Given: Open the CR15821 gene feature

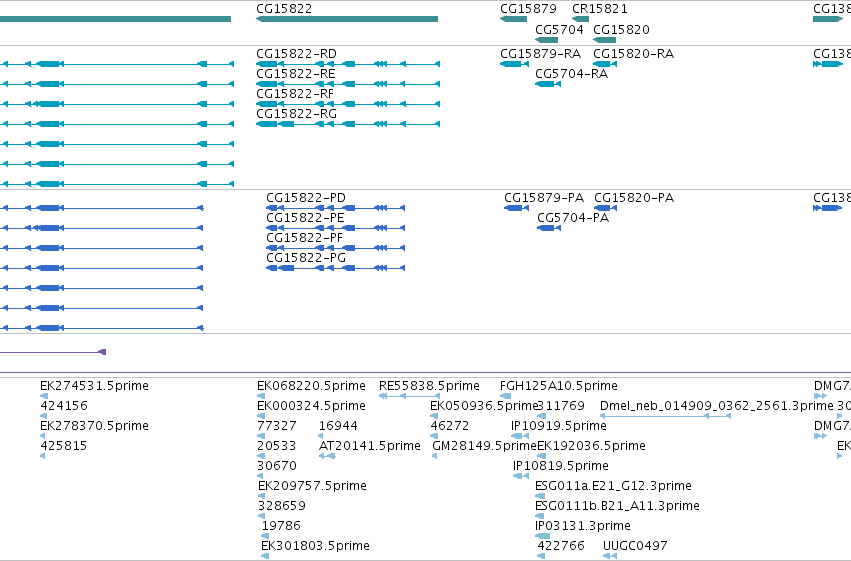Looking at the screenshot, I should (580, 19).
